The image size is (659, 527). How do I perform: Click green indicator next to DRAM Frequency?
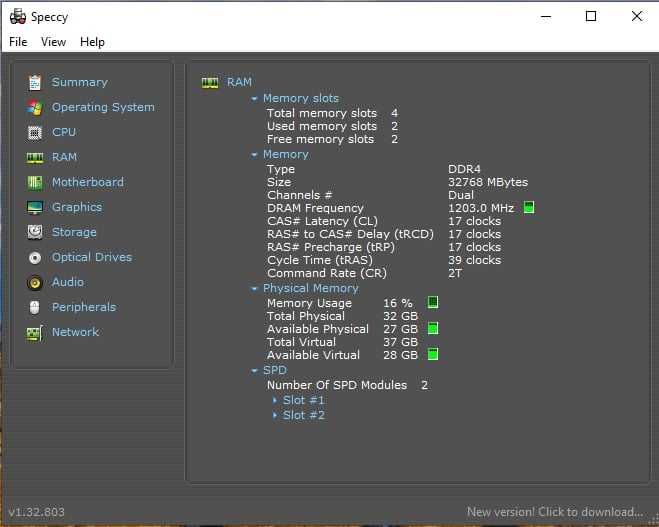click(529, 207)
